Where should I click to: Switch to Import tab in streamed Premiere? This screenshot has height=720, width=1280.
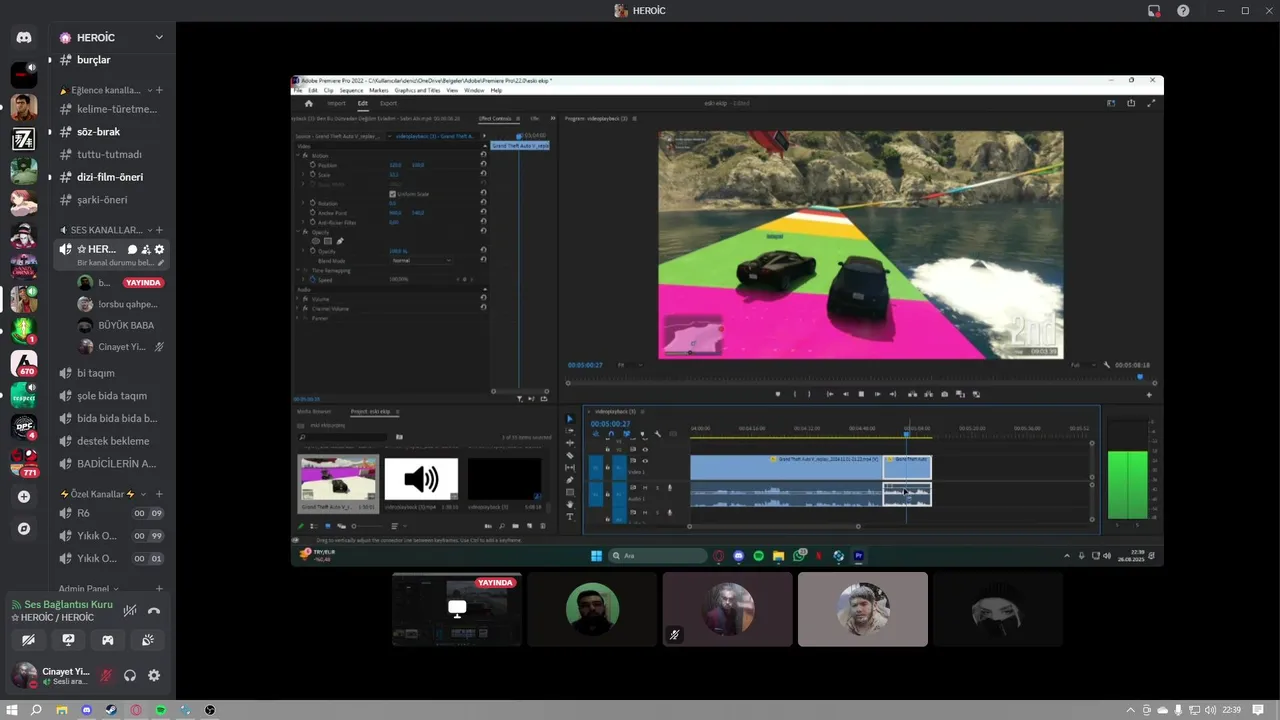[x=337, y=103]
